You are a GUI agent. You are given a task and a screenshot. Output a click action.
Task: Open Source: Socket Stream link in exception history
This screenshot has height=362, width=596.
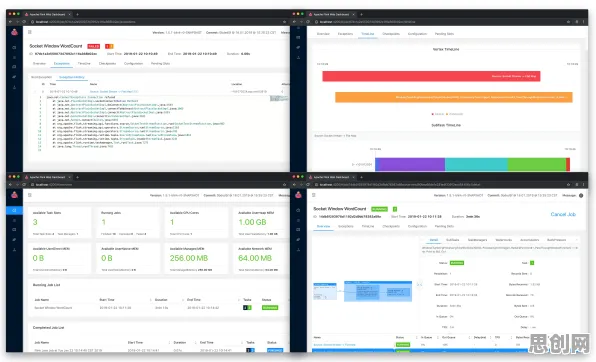click(x=114, y=92)
